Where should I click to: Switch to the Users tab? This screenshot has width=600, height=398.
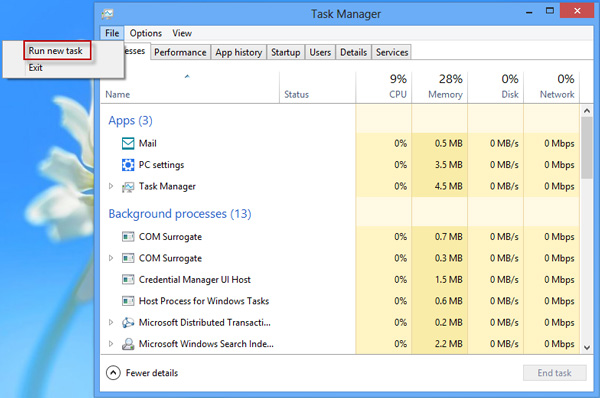(x=320, y=52)
